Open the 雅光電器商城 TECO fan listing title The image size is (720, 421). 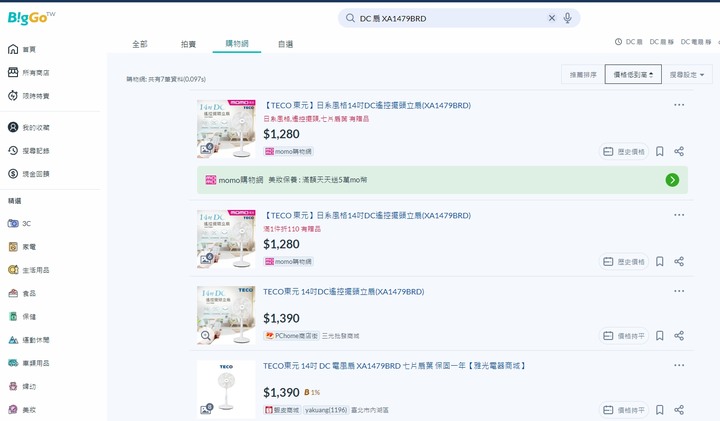394,366
